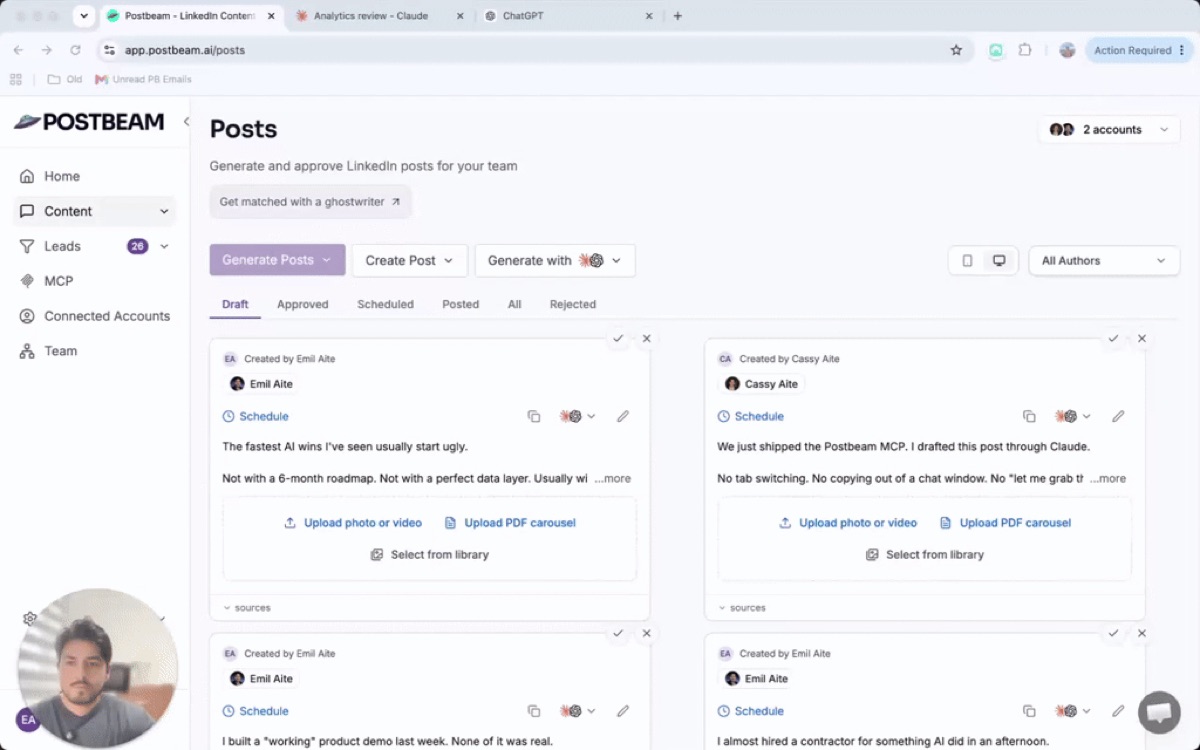Edit the fastest AI wins post
This screenshot has height=750, width=1200.
point(623,416)
